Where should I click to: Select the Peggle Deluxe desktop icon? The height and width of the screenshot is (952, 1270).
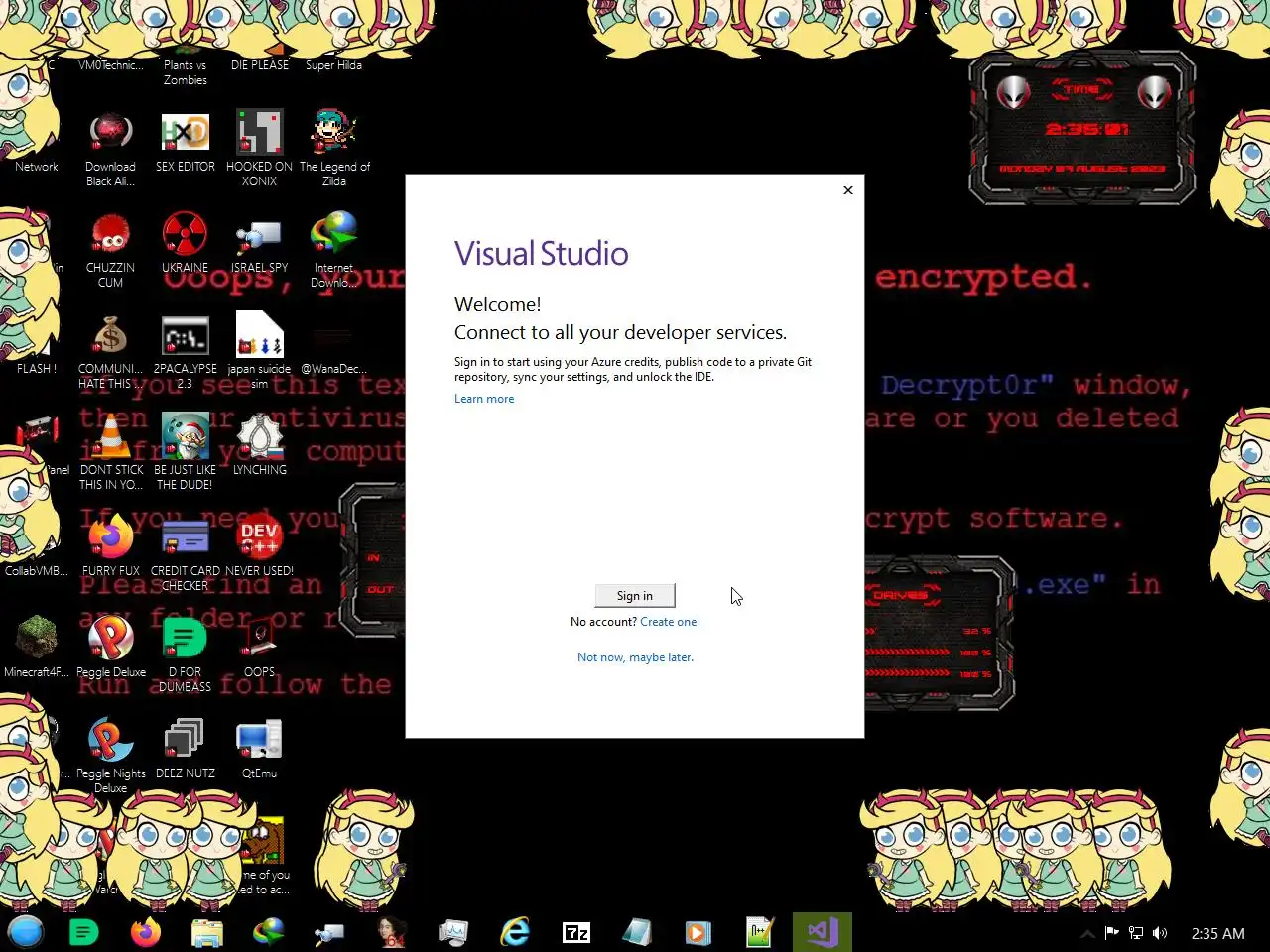pos(111,647)
